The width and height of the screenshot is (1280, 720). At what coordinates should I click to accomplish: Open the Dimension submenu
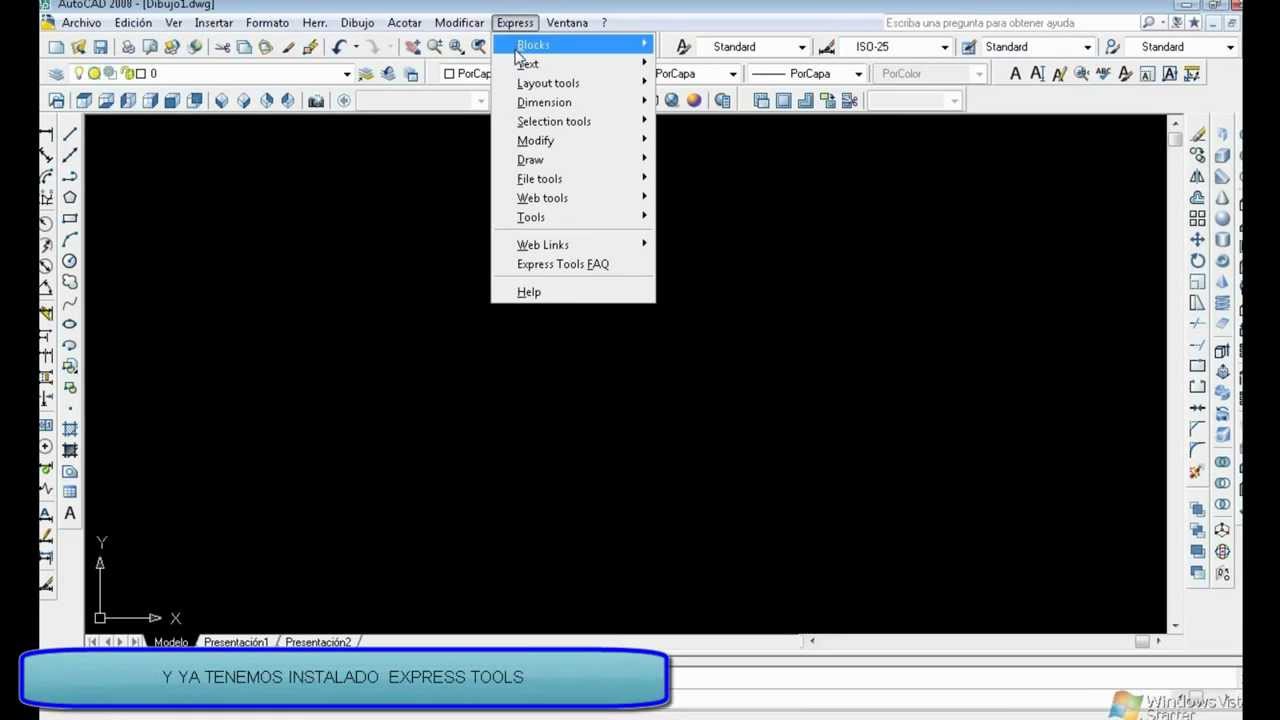tap(573, 102)
